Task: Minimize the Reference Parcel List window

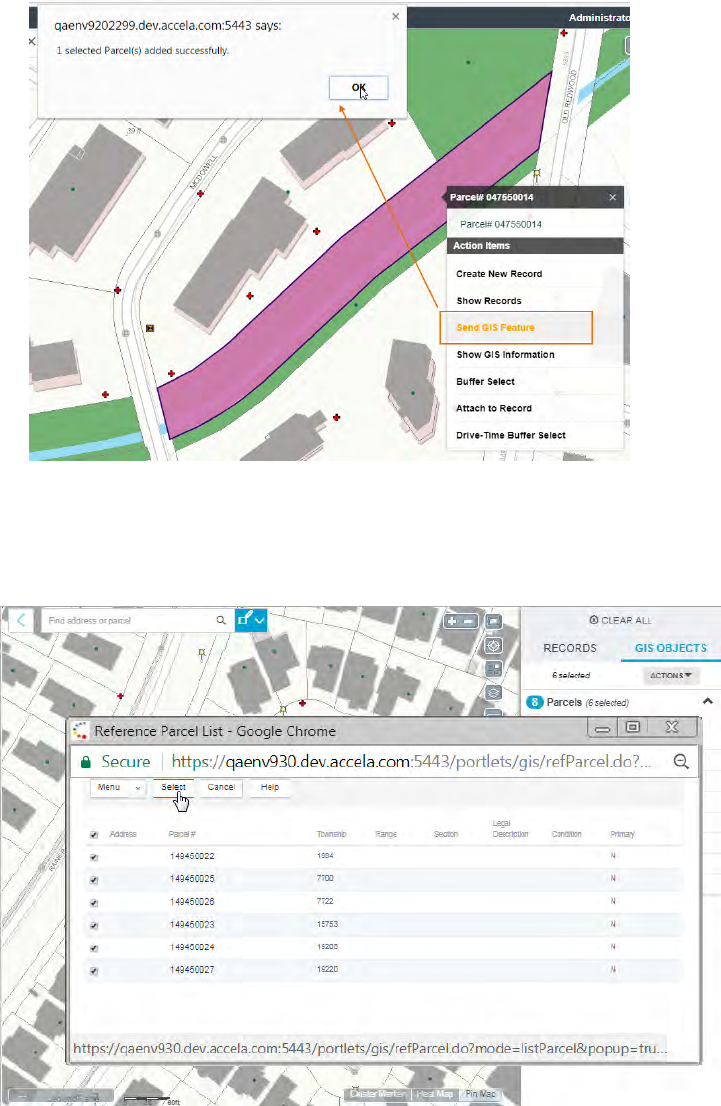Action: [x=602, y=727]
